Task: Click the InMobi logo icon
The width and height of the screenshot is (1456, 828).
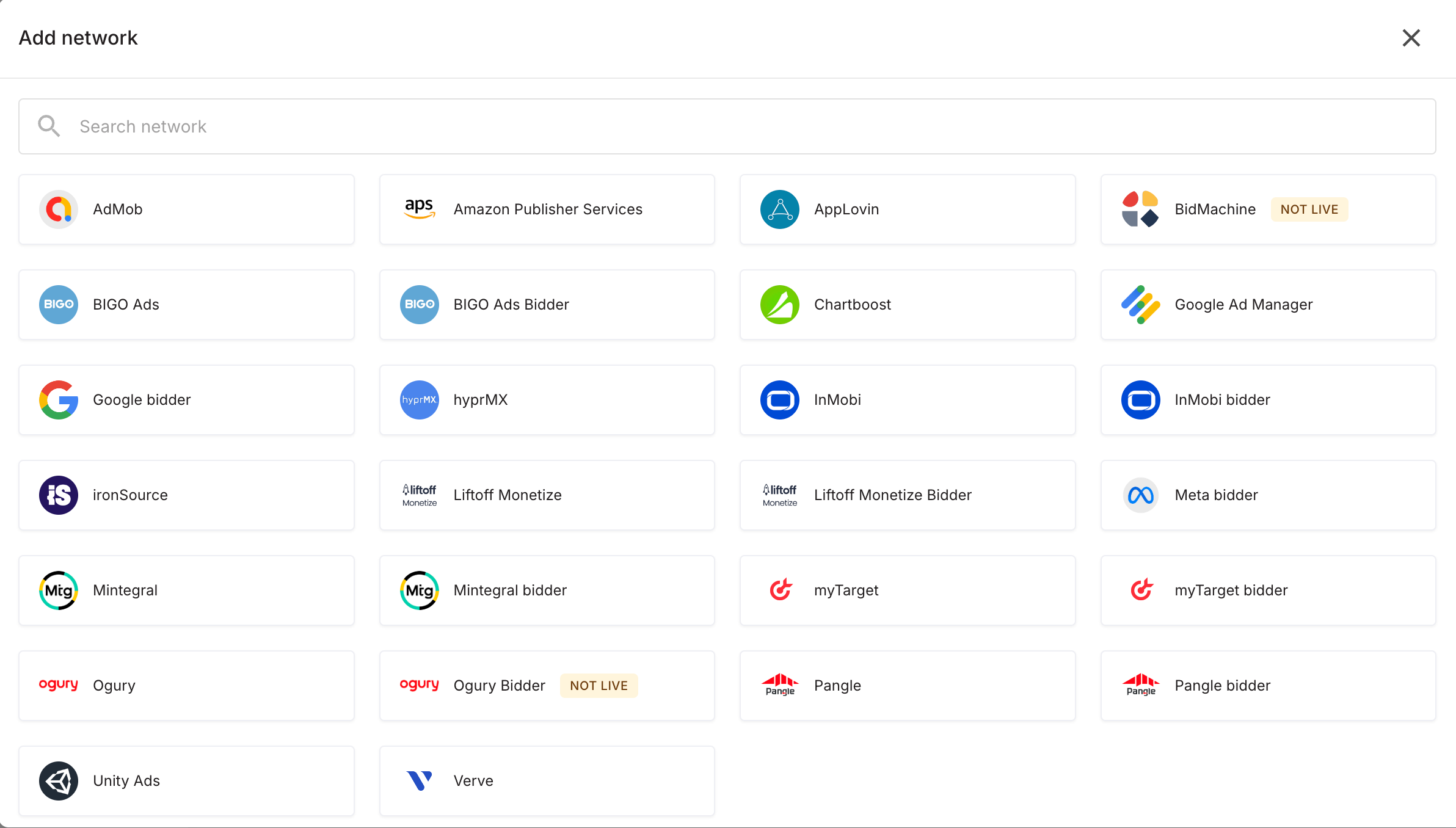Action: tap(780, 400)
